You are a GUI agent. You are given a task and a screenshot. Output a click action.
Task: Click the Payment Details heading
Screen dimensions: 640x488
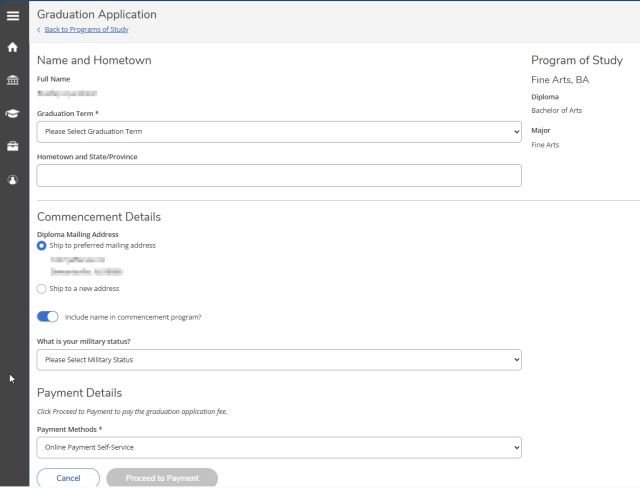(79, 393)
